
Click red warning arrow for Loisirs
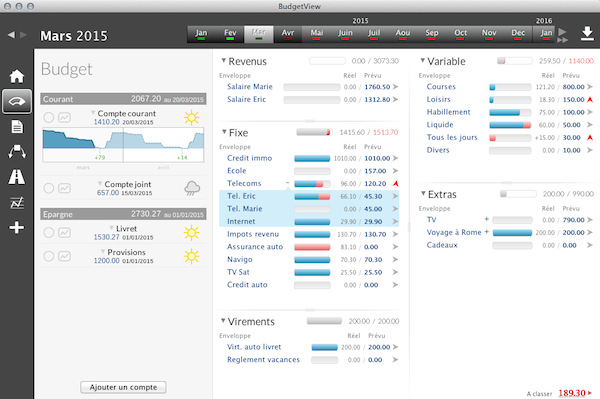pyautogui.click(x=590, y=99)
